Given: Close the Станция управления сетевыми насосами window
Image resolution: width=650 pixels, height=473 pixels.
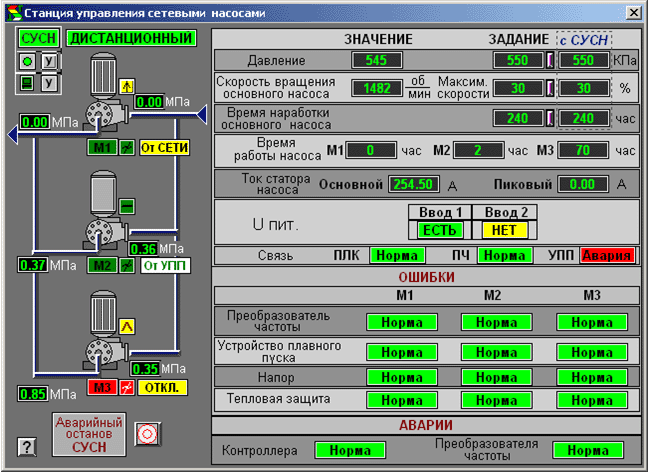Looking at the screenshot, I should pos(634,13).
